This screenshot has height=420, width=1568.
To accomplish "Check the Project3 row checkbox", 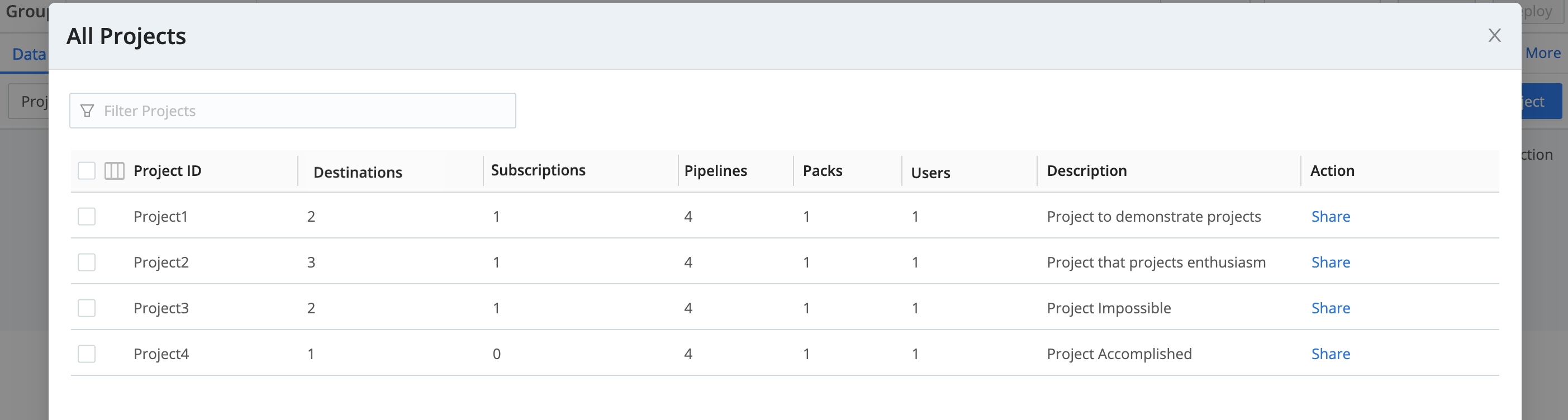I will click(87, 308).
